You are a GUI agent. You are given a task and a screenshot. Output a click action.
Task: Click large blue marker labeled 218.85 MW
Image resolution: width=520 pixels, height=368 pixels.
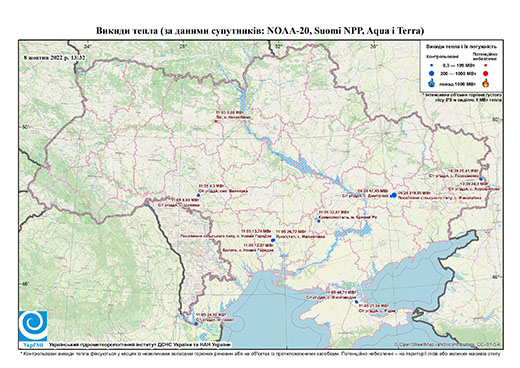coord(394,195)
